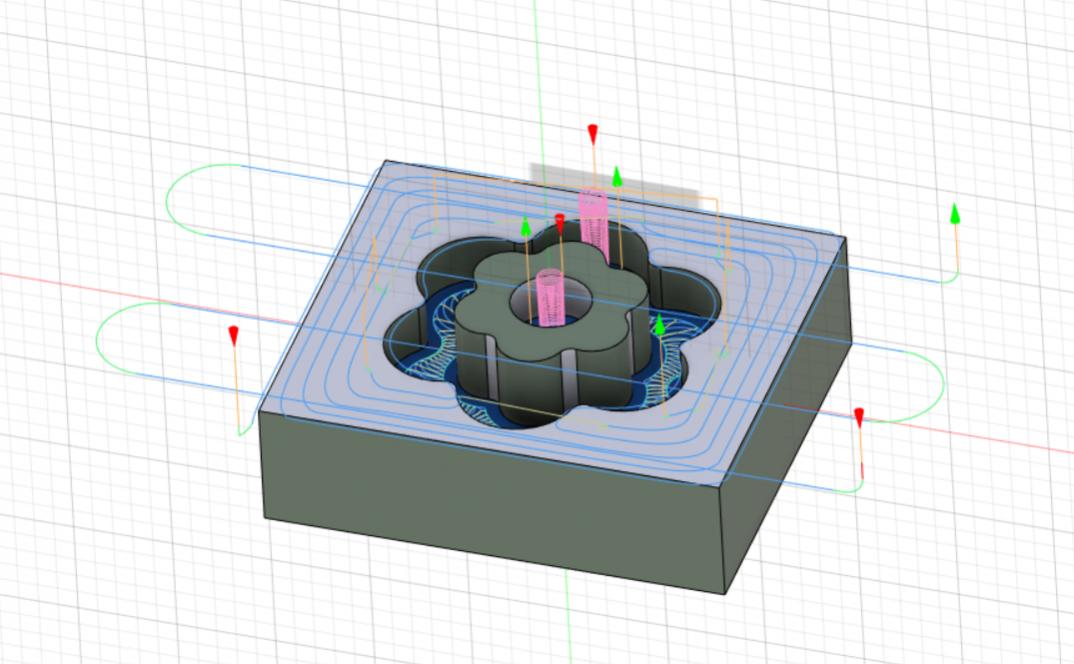Click the topmost red arrow marker above the block
The height and width of the screenshot is (664, 1074).
[x=593, y=134]
